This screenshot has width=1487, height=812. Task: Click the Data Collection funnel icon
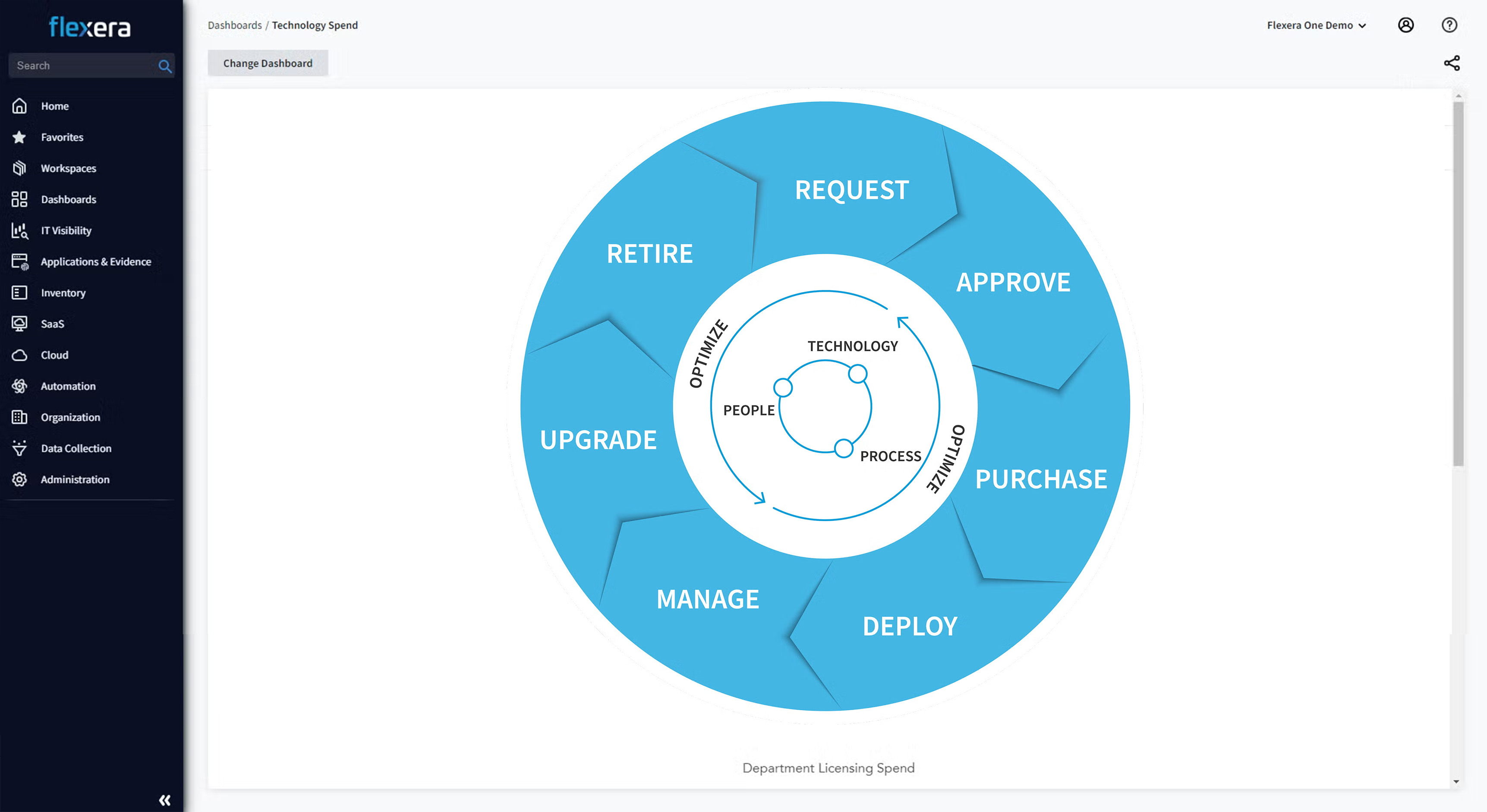tap(19, 448)
